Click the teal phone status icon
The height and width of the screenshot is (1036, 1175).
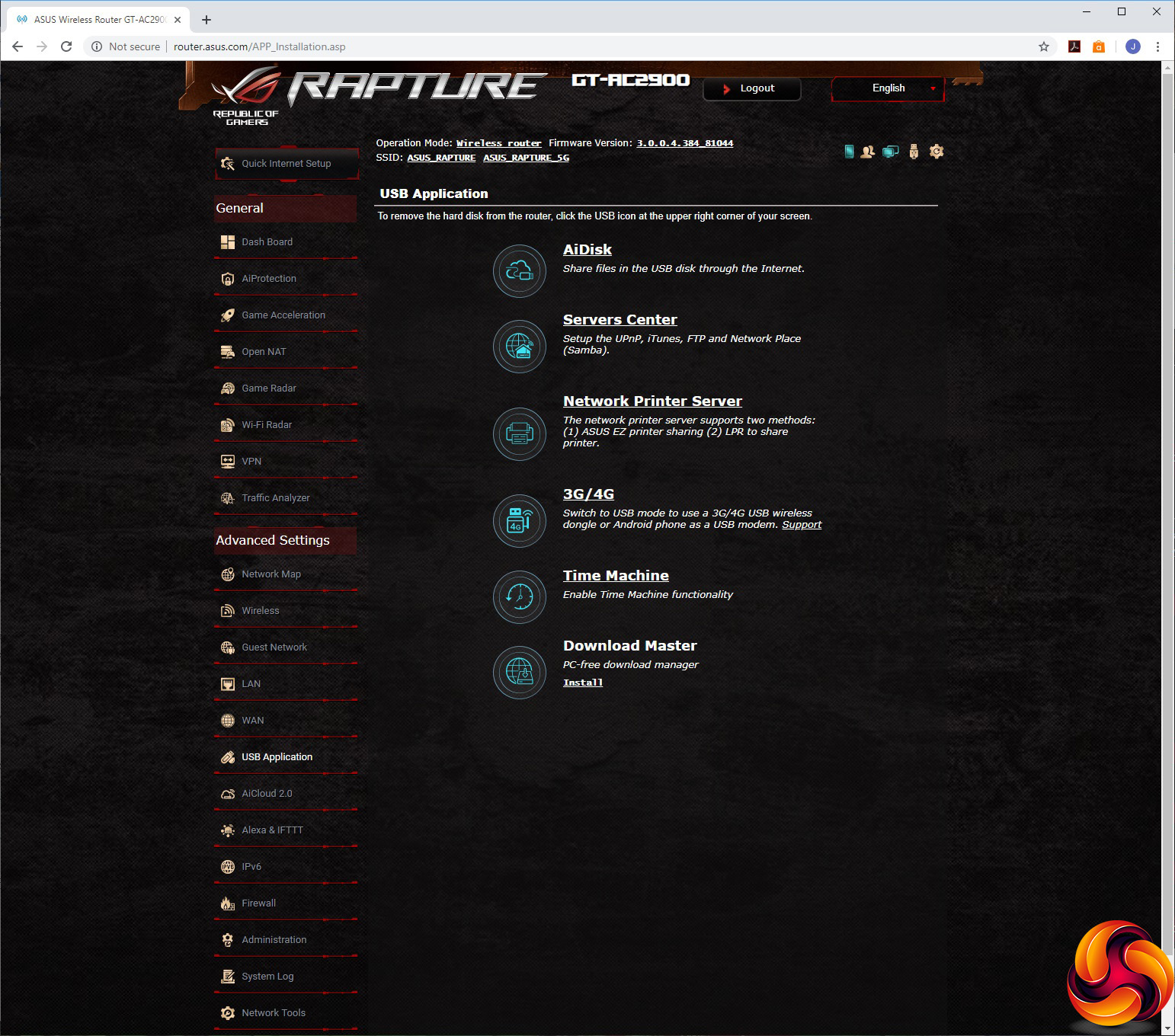[x=849, y=152]
